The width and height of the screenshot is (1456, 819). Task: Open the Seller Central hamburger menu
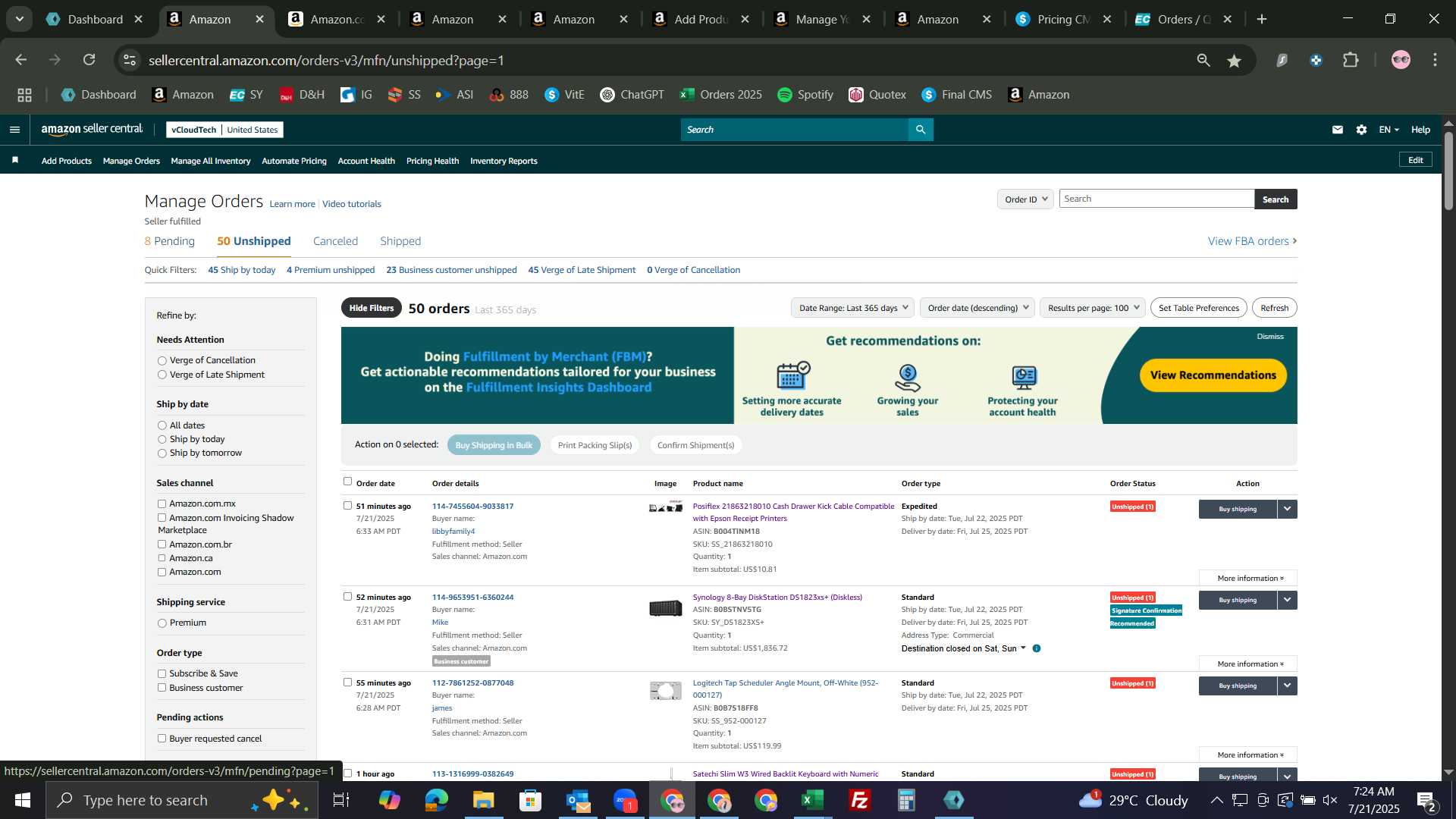tap(14, 130)
